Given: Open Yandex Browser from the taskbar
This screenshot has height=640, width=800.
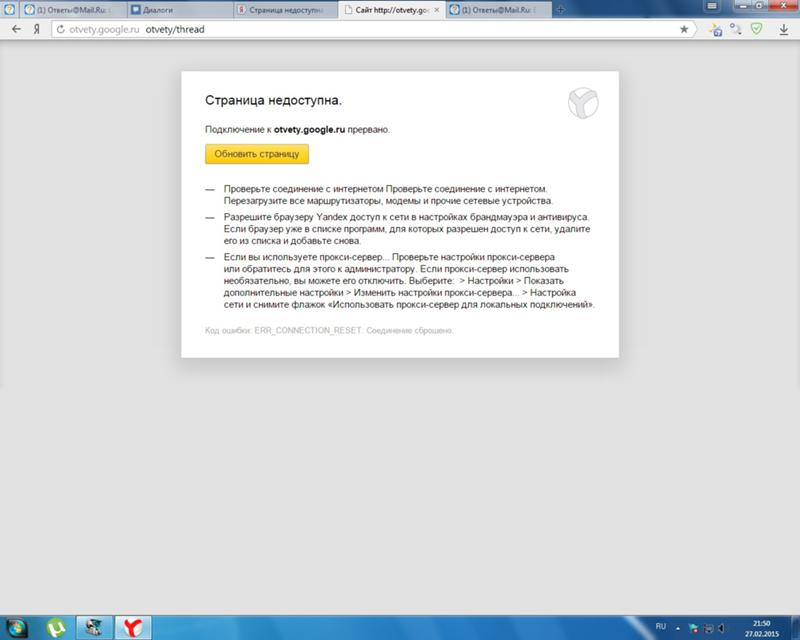Looking at the screenshot, I should click(133, 628).
